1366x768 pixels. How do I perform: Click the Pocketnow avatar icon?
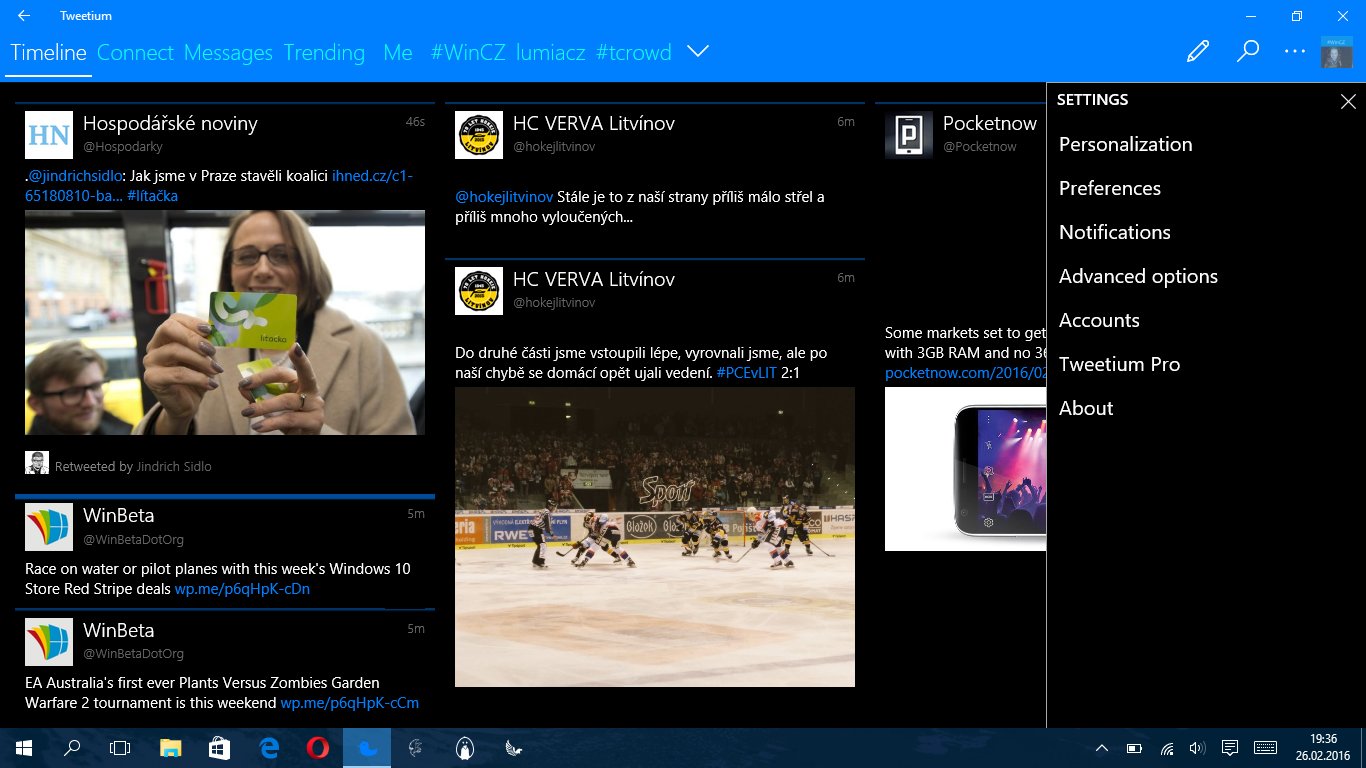click(x=909, y=135)
